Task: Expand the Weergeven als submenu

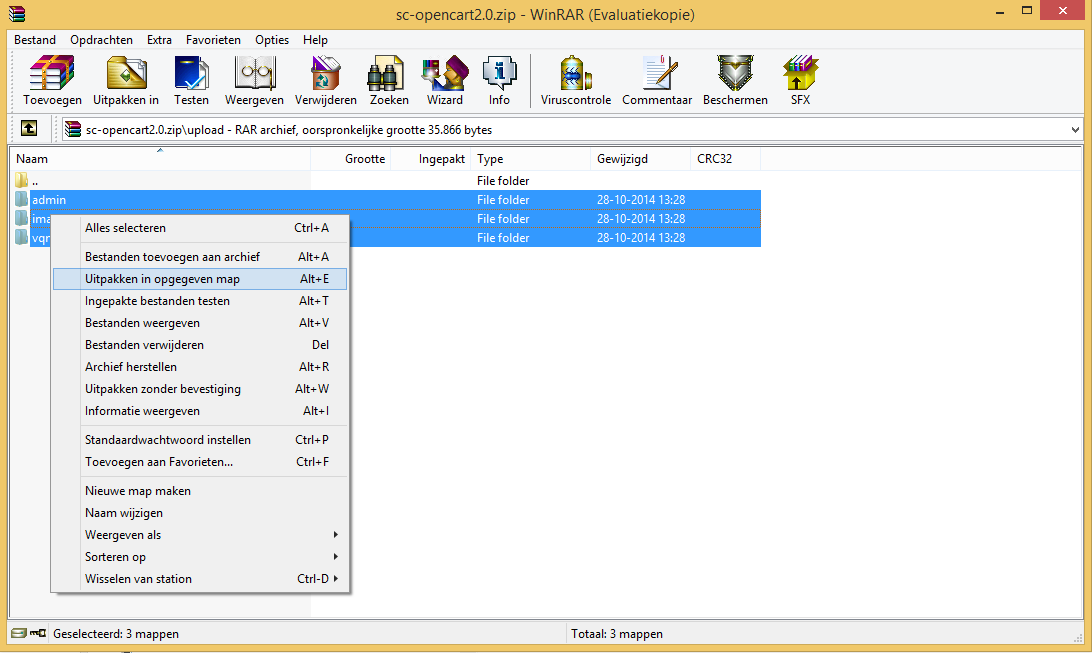Action: tap(200, 535)
